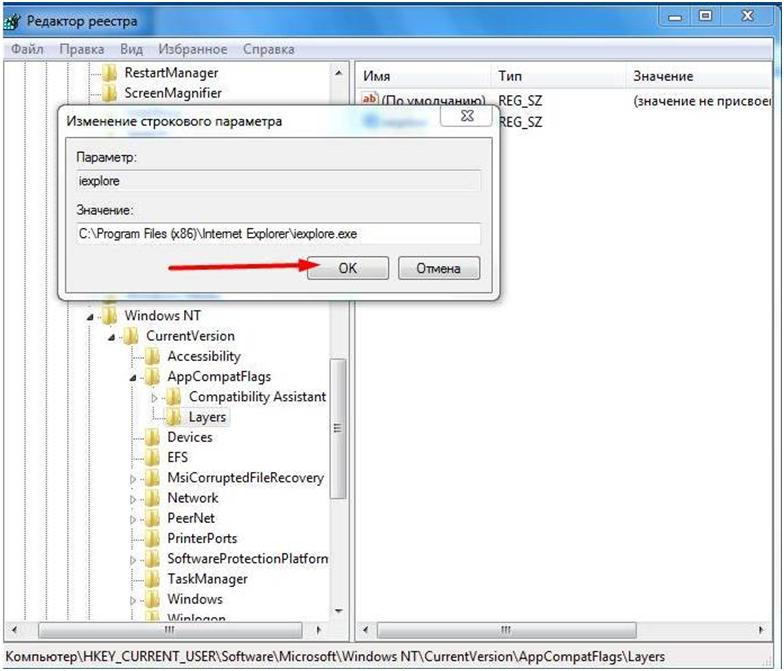The width and height of the screenshot is (784, 671).
Task: Collapse the Windows NT tree node
Action: (x=90, y=317)
